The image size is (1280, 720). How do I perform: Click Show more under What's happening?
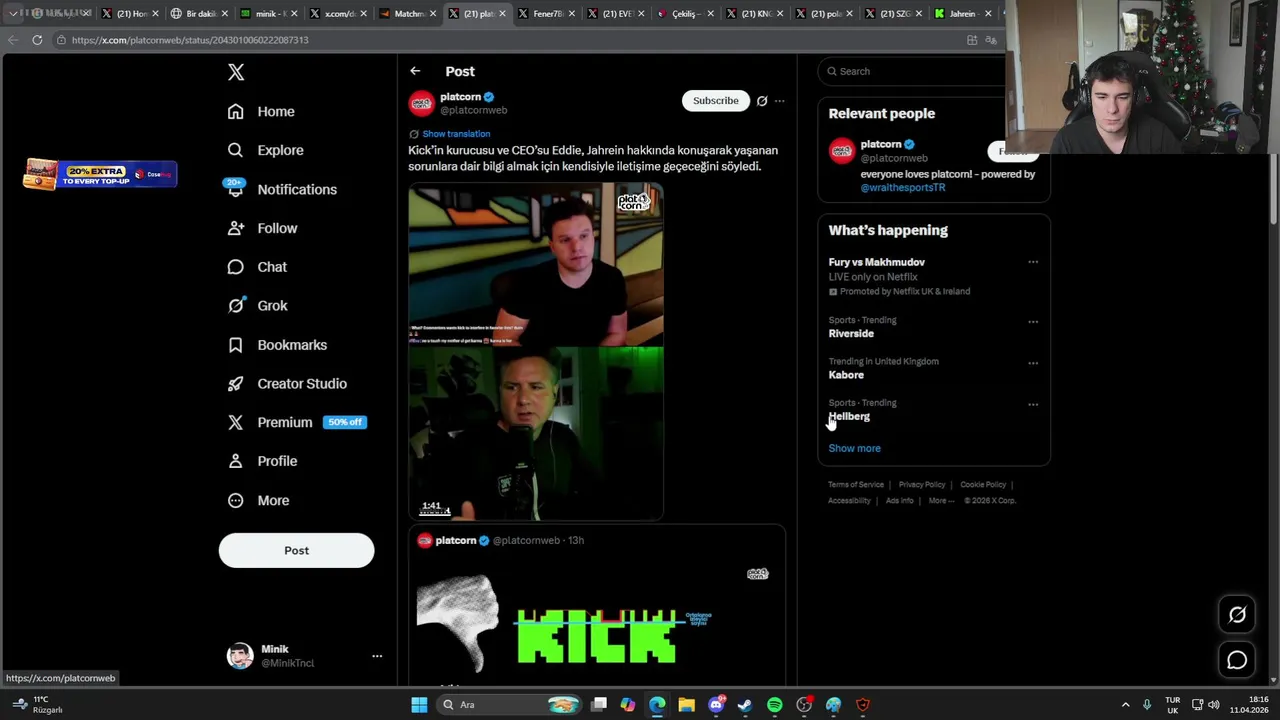tap(855, 448)
